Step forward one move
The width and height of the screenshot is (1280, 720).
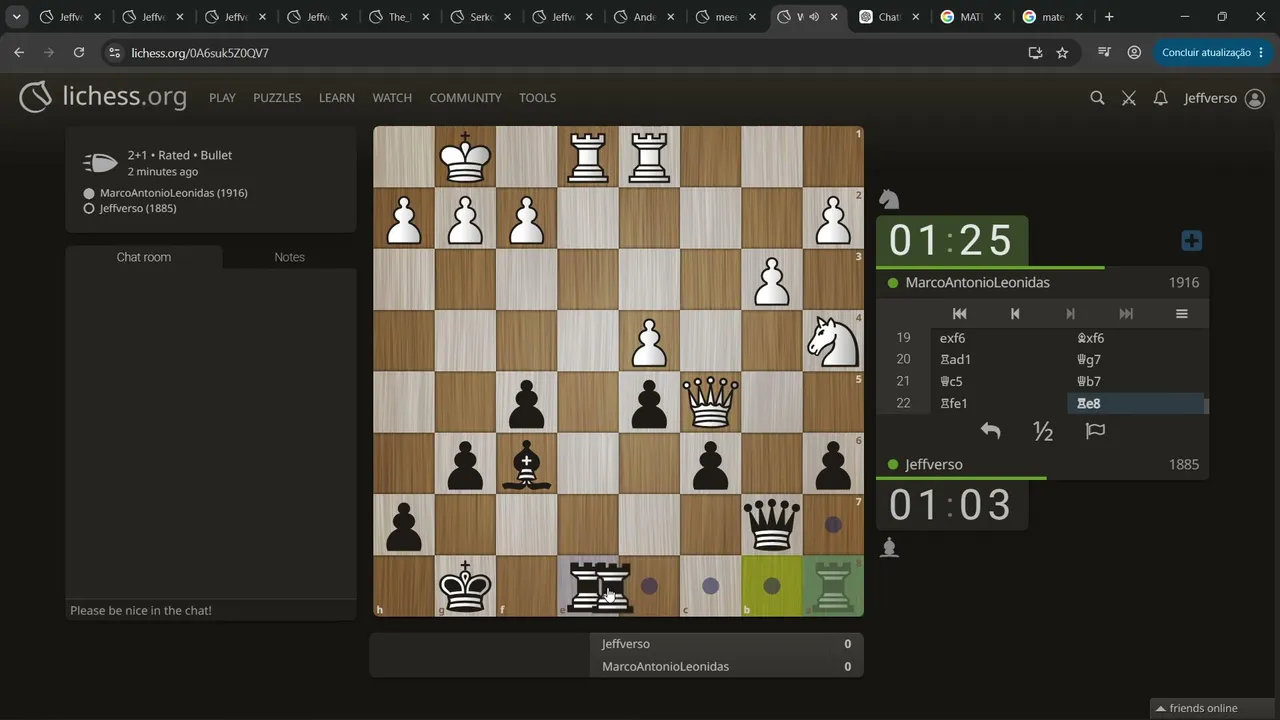[x=1070, y=314]
